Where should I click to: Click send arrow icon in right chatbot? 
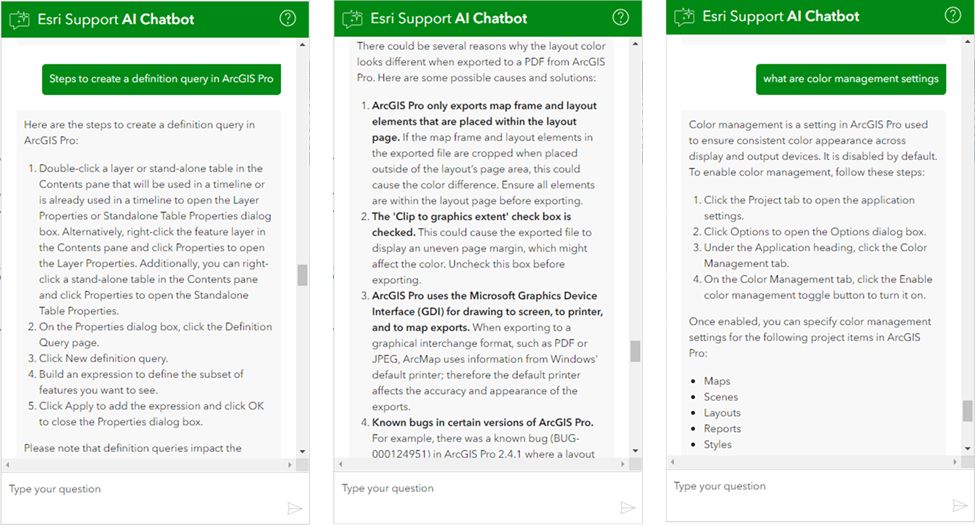tap(960, 506)
